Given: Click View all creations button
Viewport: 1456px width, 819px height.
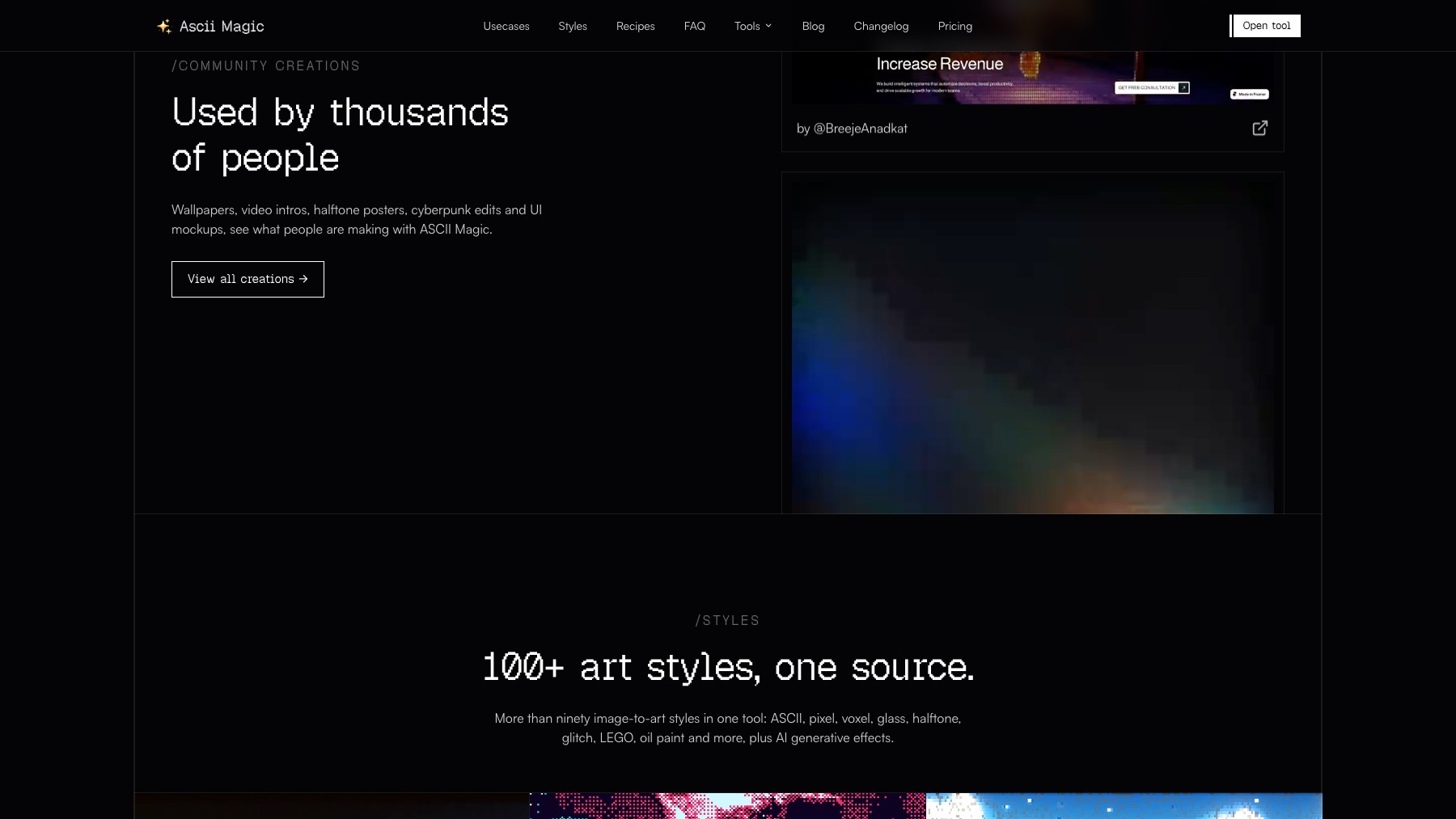Looking at the screenshot, I should click(x=248, y=279).
